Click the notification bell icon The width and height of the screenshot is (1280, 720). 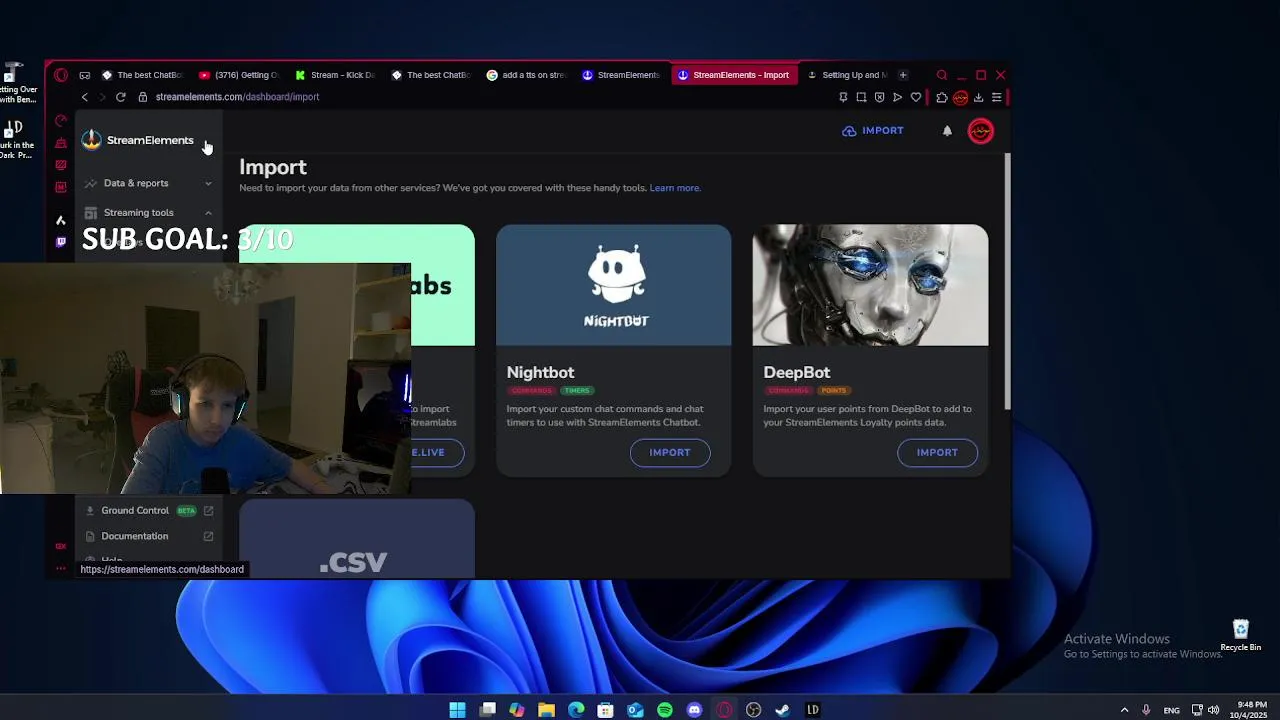tap(947, 131)
